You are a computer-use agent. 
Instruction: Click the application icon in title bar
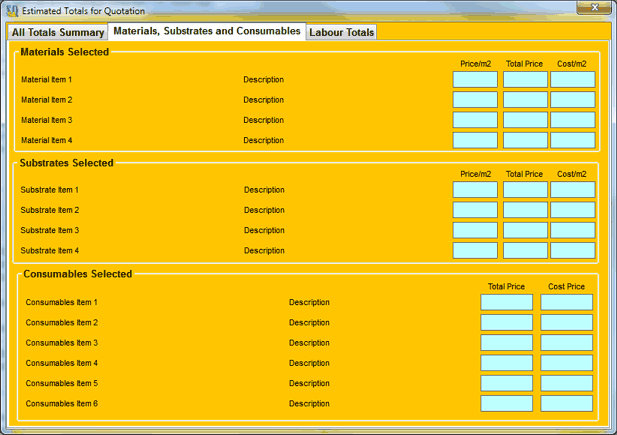12,11
